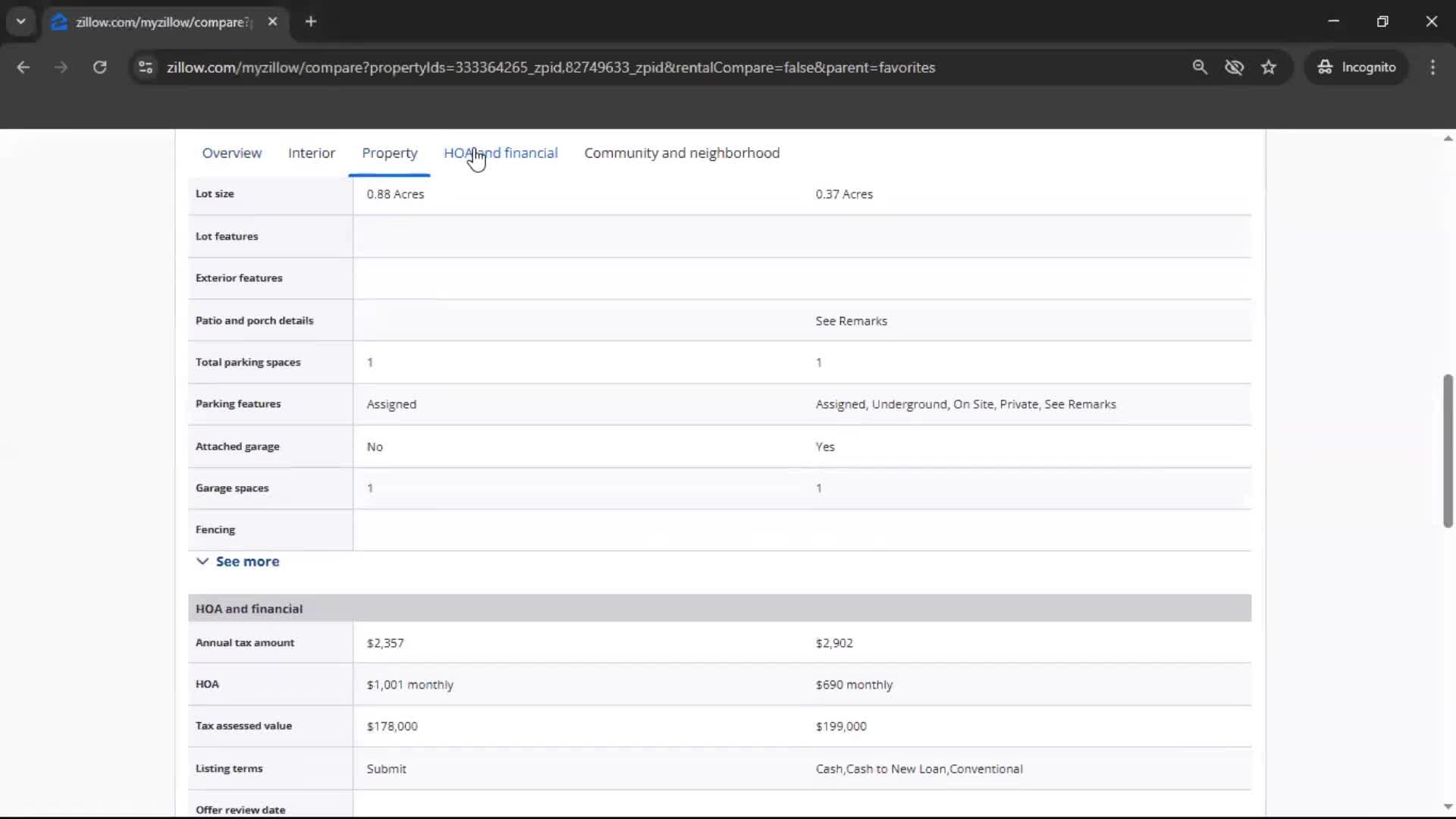Click the zoom magnifier icon in address bar
Screen dimensions: 1456x819
tap(1200, 67)
